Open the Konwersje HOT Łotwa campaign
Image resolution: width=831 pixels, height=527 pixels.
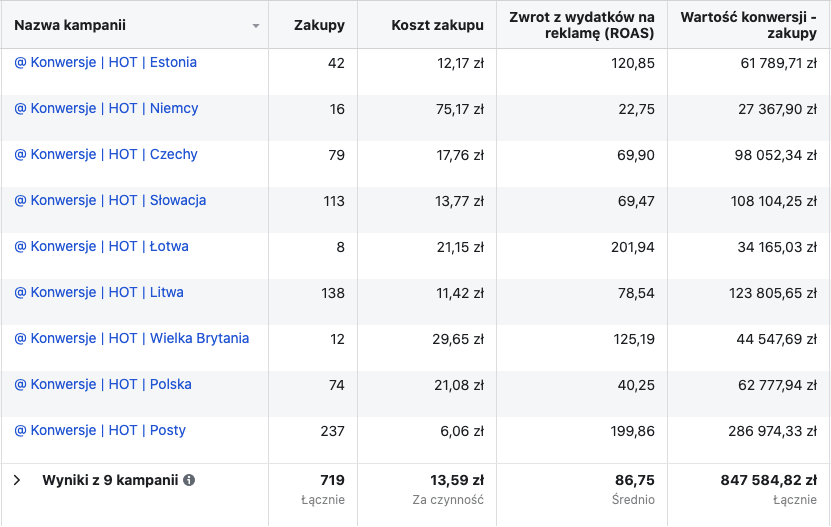pos(101,246)
